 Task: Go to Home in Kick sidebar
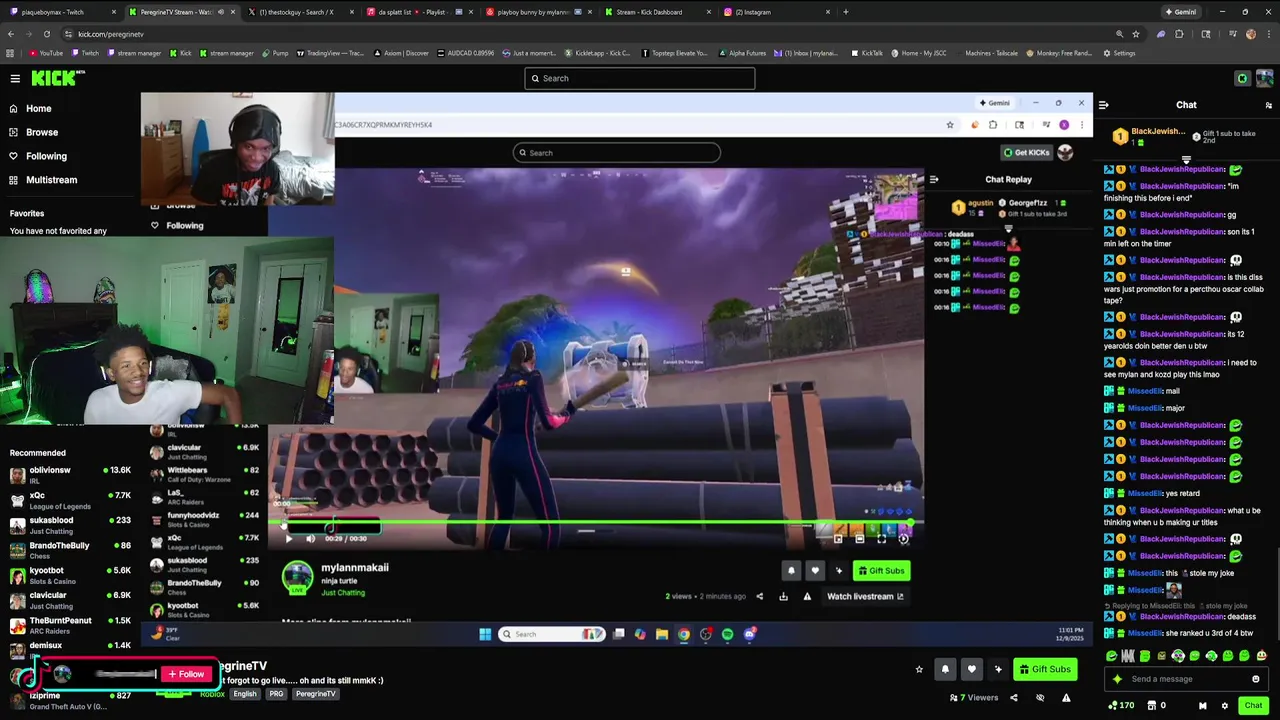[x=31, y=108]
